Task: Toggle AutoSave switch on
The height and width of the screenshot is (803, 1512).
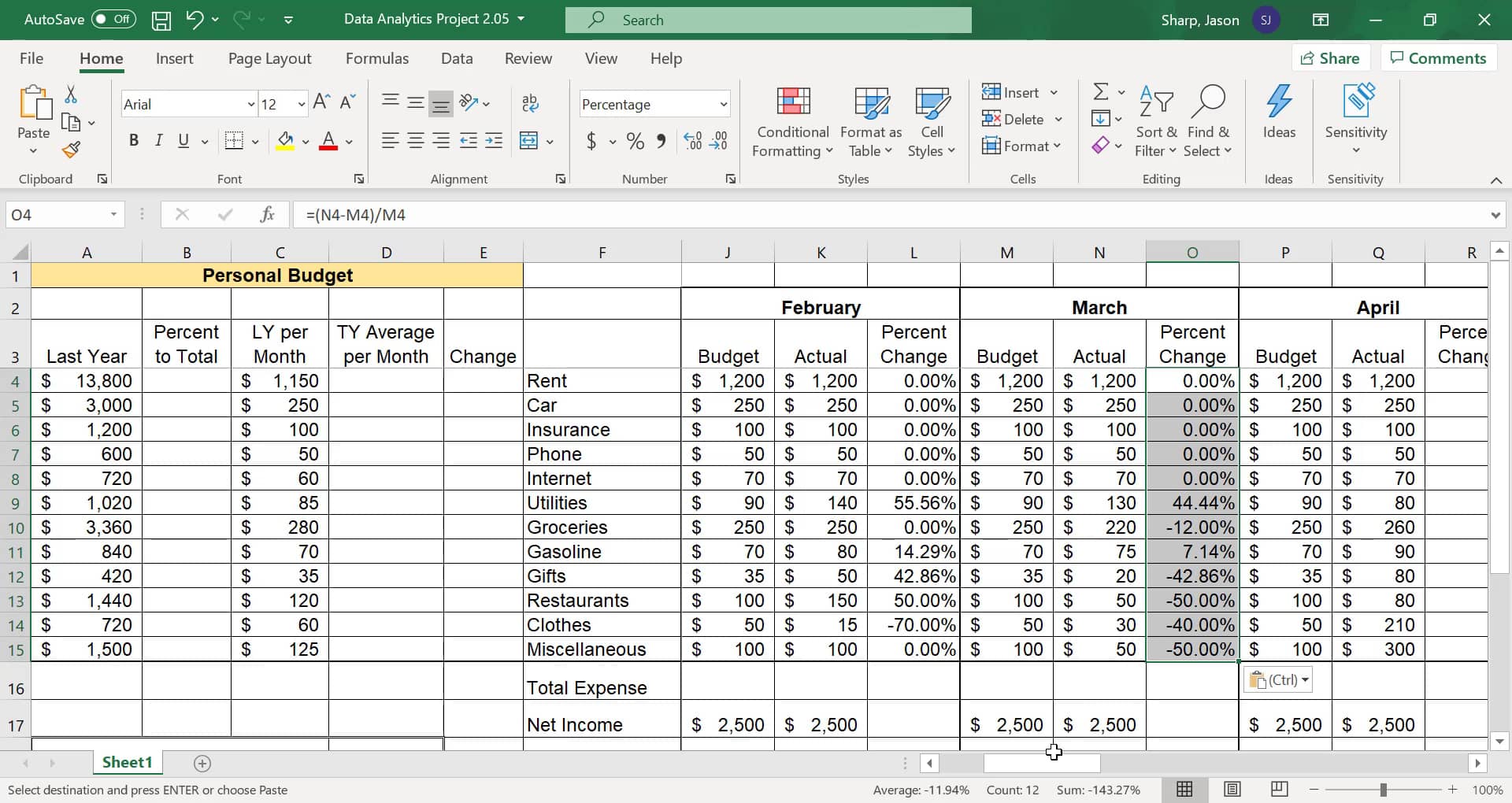Action: pyautogui.click(x=113, y=20)
